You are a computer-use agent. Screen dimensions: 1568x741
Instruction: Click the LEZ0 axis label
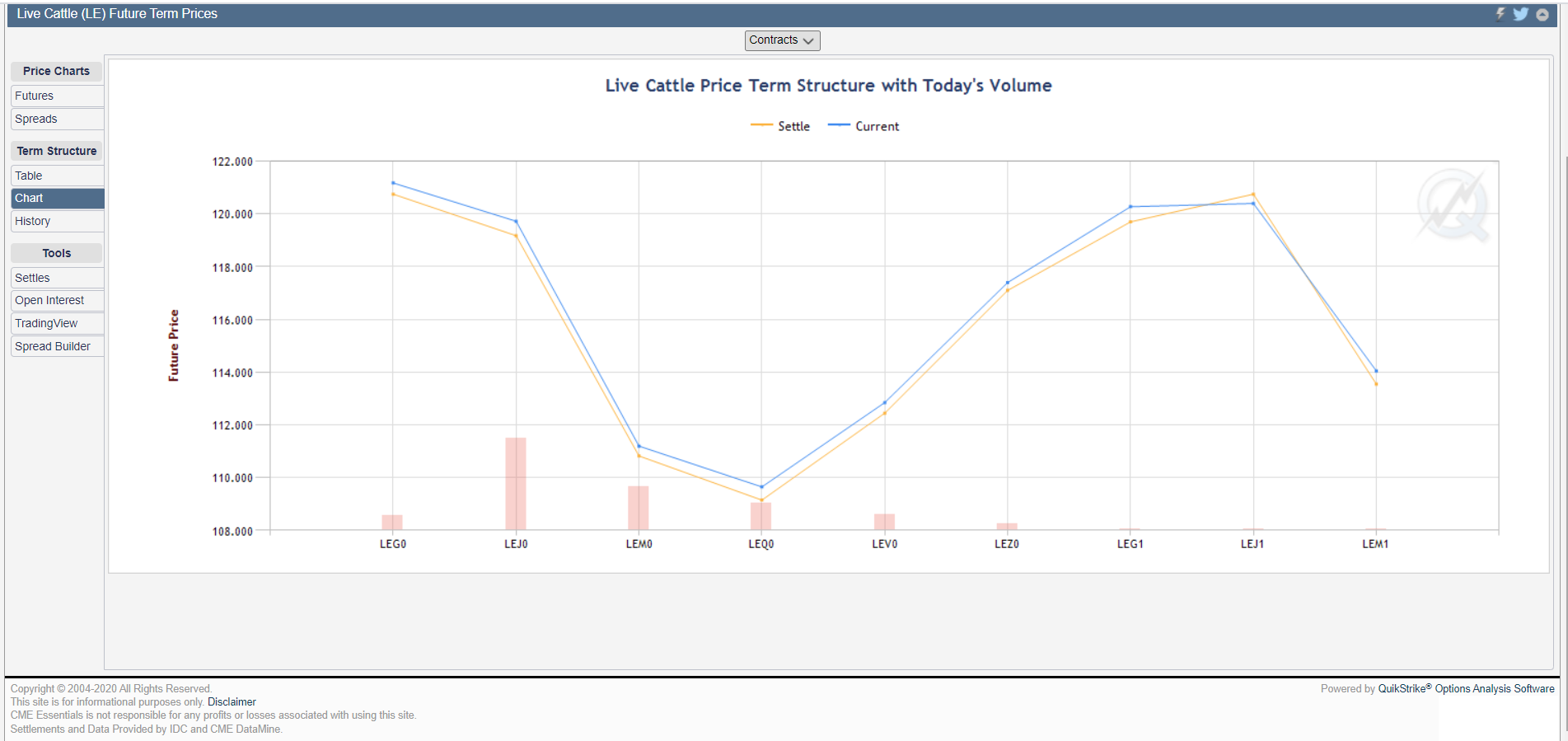1007,544
